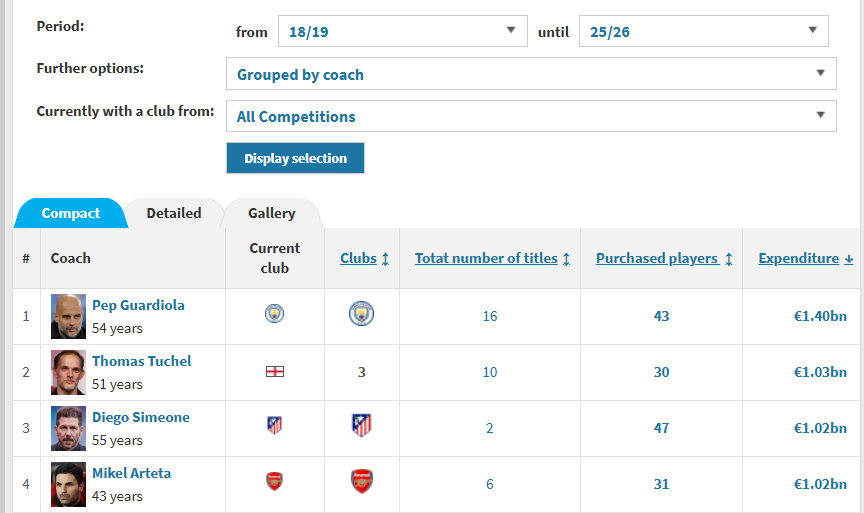Click Manchester City crest in Current club column
Screen dimensions: 864x513
(x=274, y=315)
